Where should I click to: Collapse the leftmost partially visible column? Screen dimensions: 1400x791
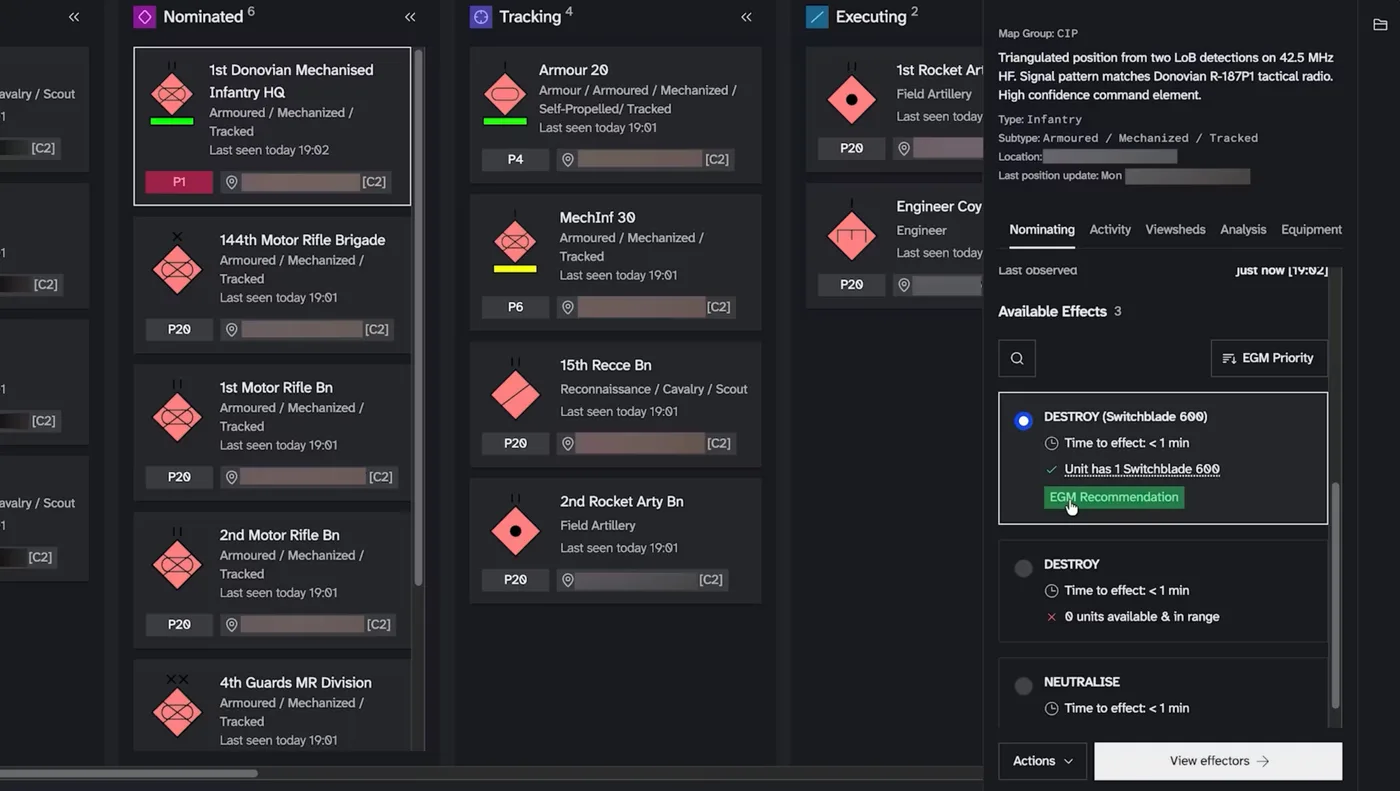[74, 17]
